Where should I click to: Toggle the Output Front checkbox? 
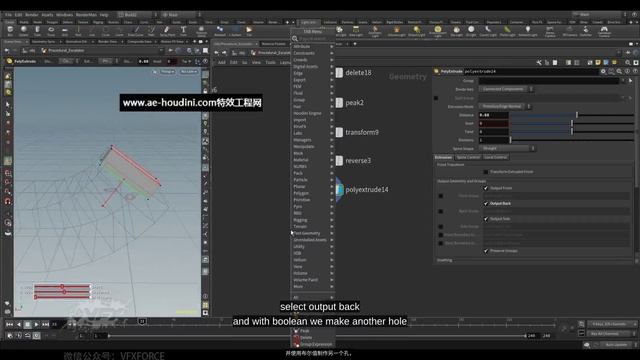486,188
